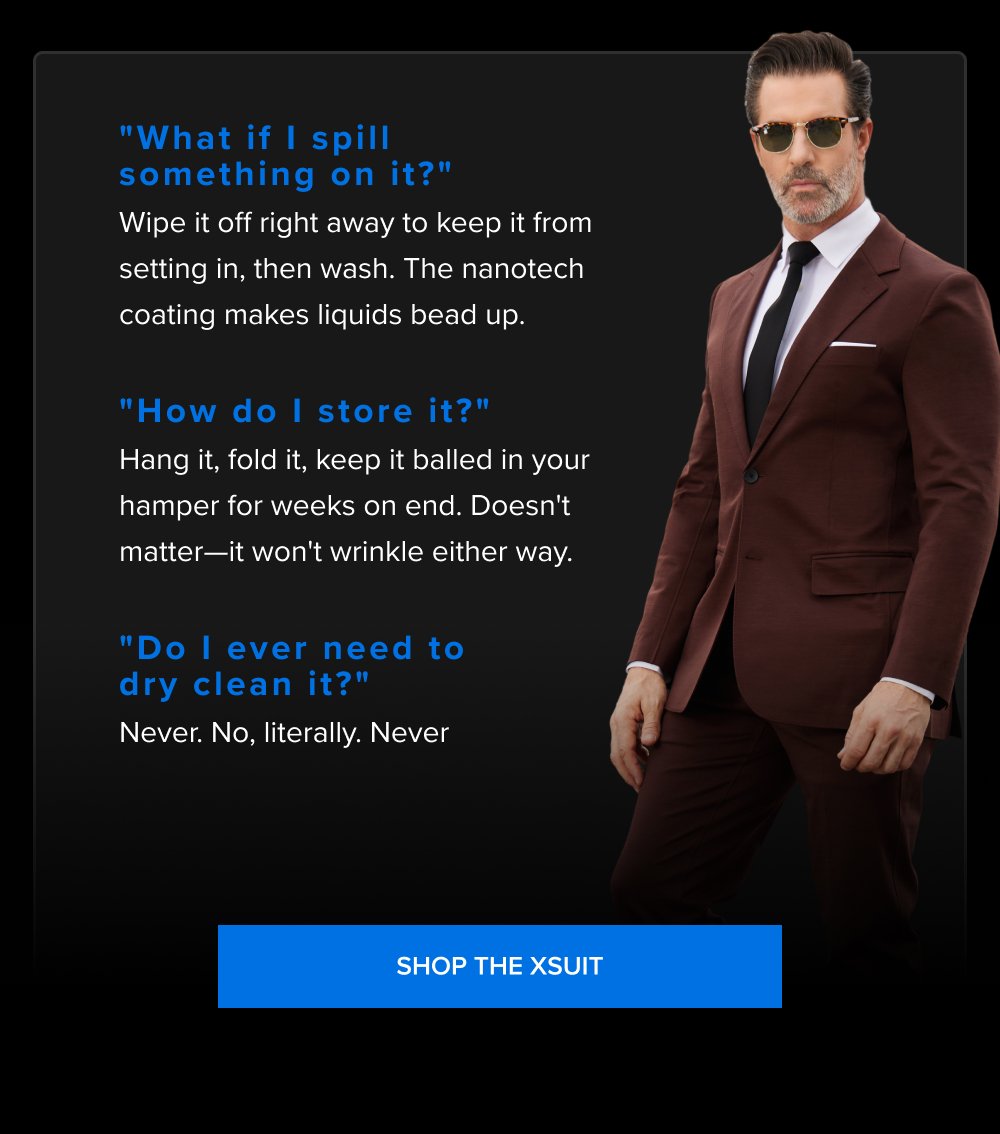Click the fastened top button of the jacket
Screen dimensions: 1000x1134
click(751, 475)
